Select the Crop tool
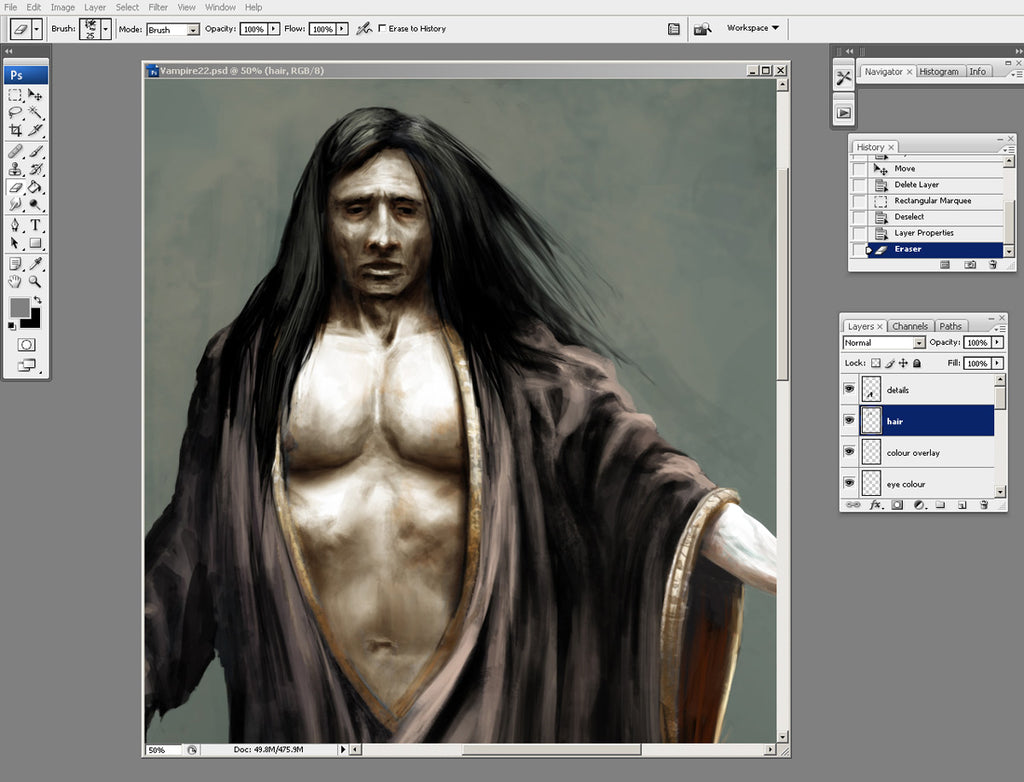The image size is (1024, 782). (x=15, y=130)
